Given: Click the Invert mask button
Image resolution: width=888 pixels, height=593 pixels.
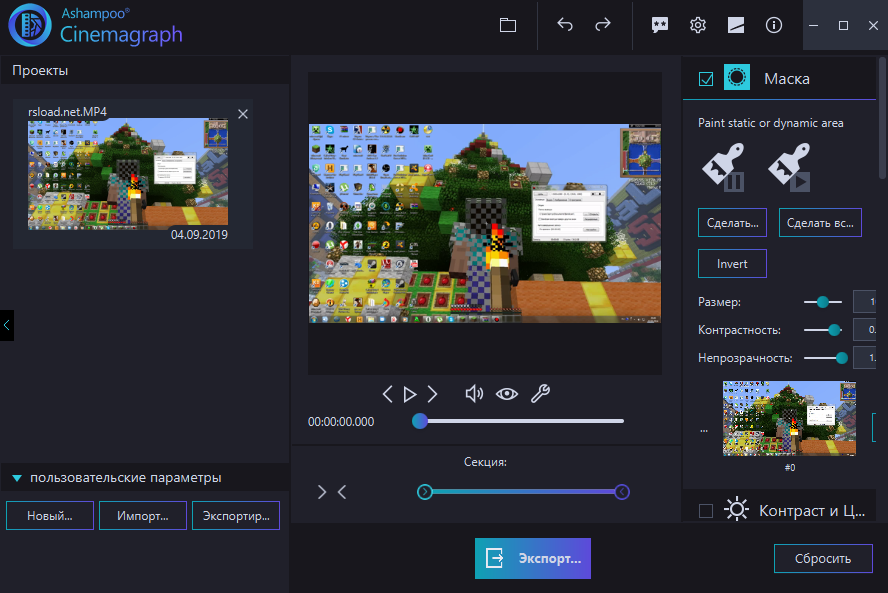Looking at the screenshot, I should [732, 263].
